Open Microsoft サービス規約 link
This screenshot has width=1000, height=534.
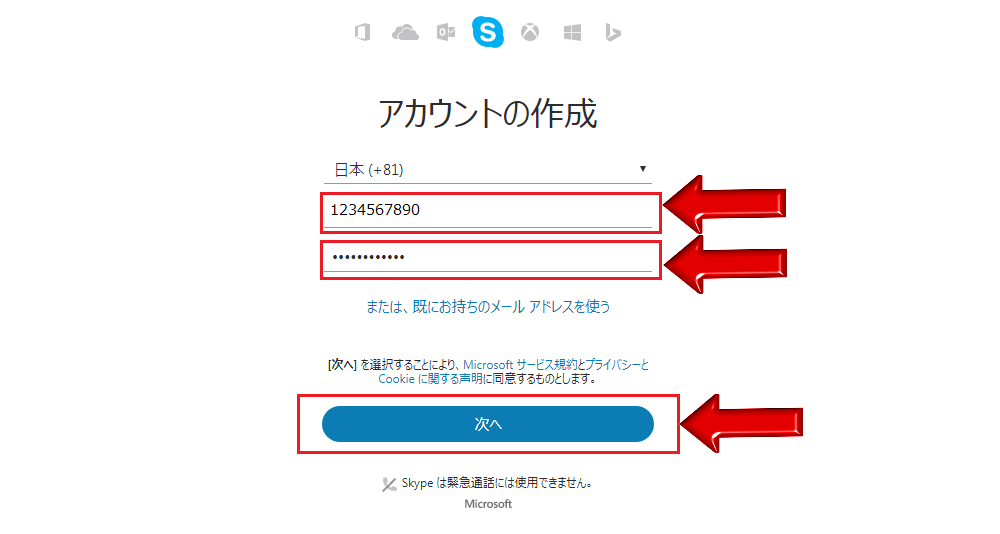(x=520, y=365)
